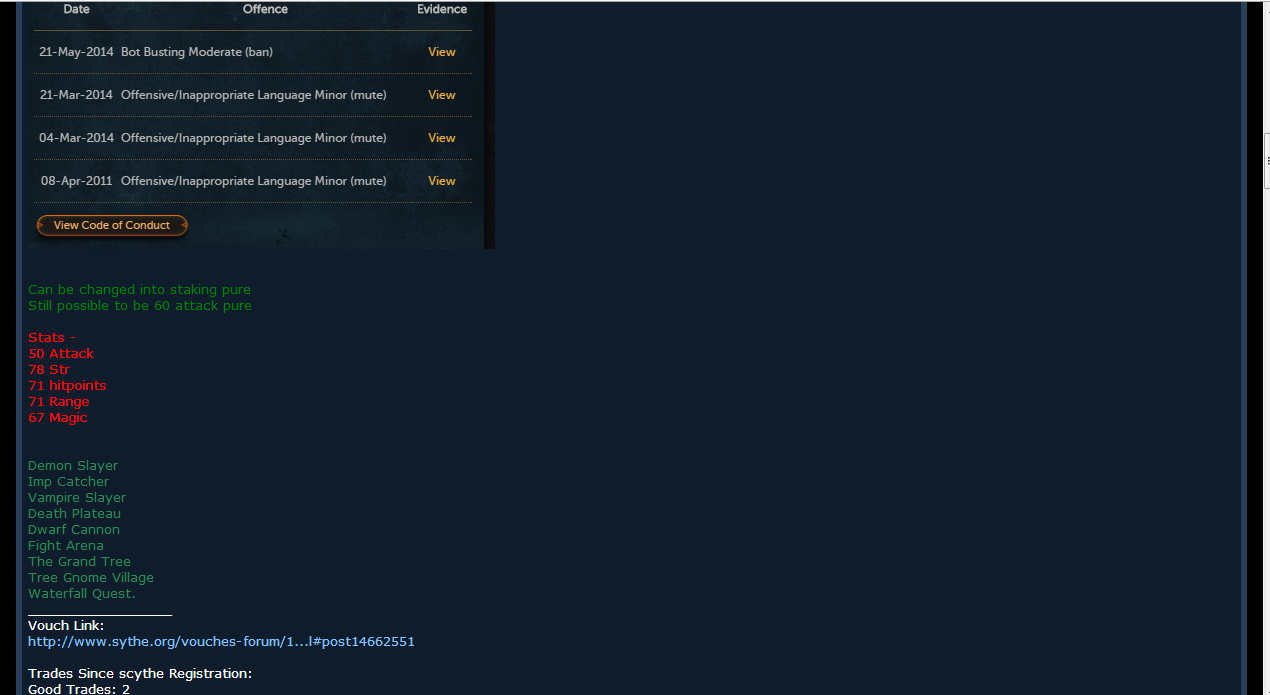Viewport: 1270px width, 695px height.
Task: Click the 'Good Trades: 2' line
Action: pyautogui.click(x=79, y=689)
